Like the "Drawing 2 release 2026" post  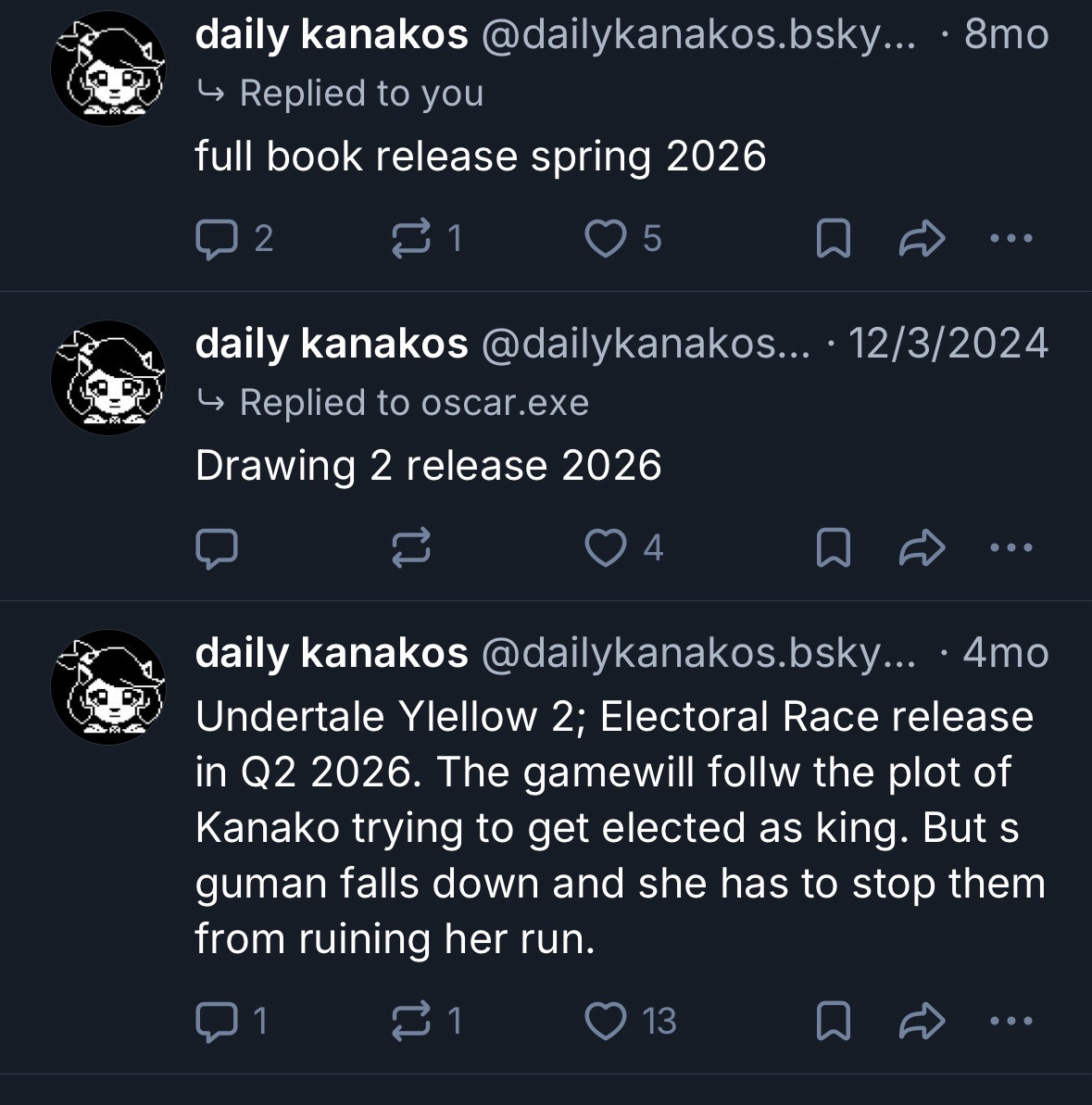(605, 548)
